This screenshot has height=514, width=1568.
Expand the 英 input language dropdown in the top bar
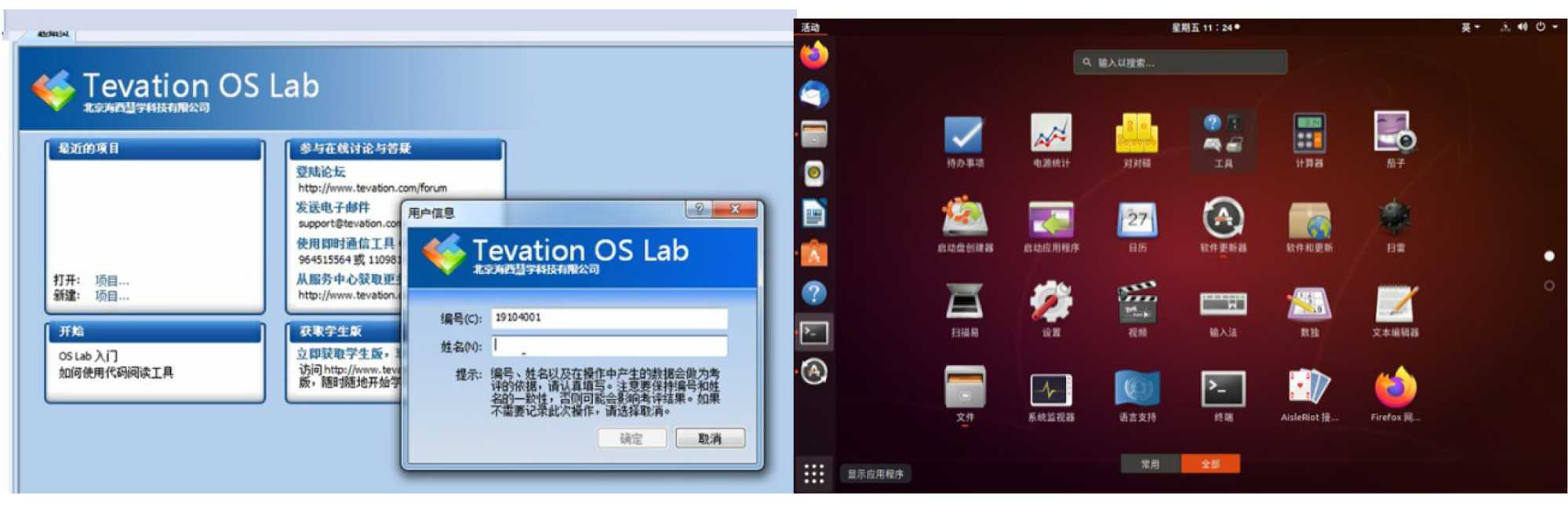pyautogui.click(x=1470, y=27)
